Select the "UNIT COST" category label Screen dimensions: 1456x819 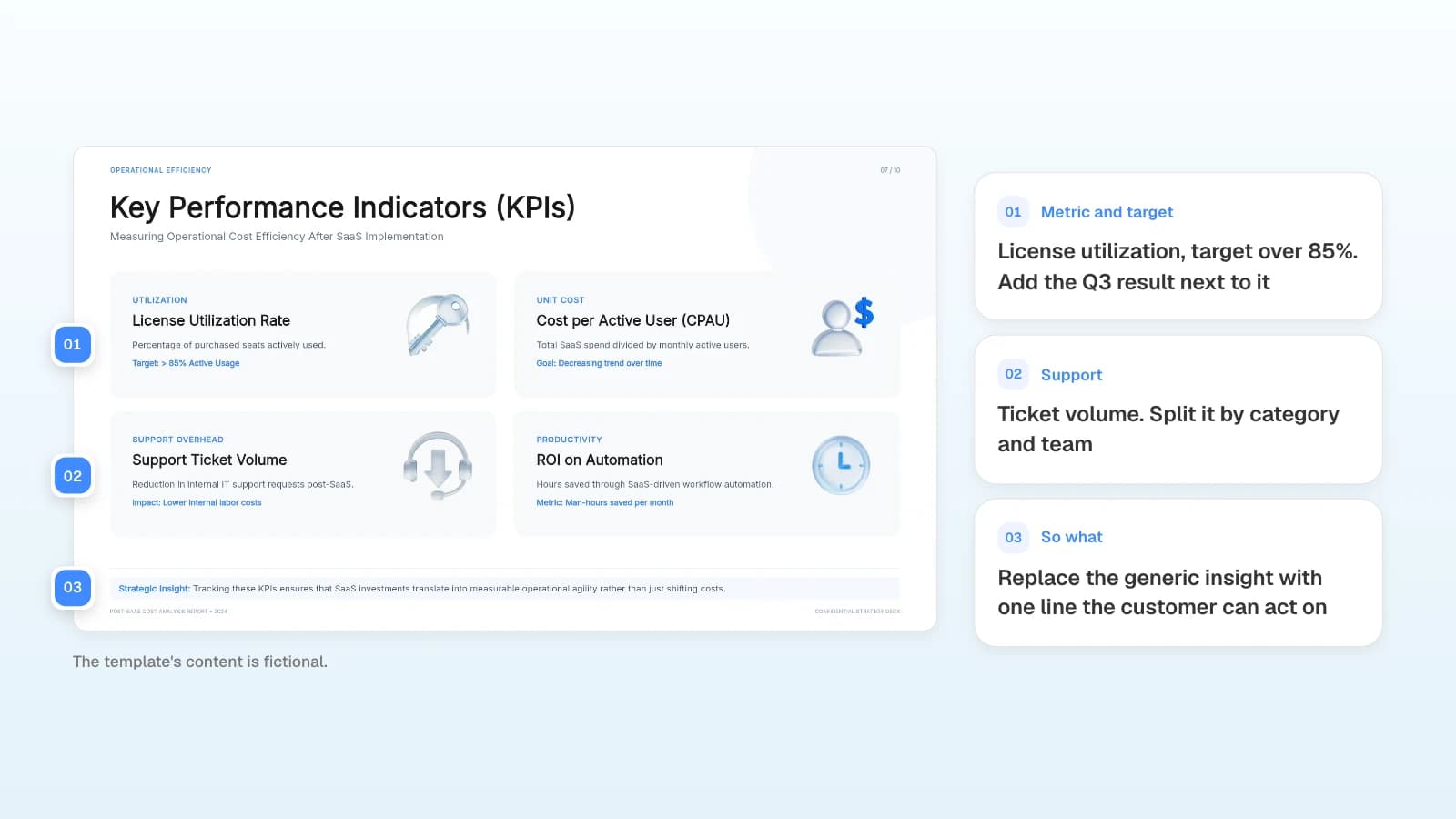561,300
